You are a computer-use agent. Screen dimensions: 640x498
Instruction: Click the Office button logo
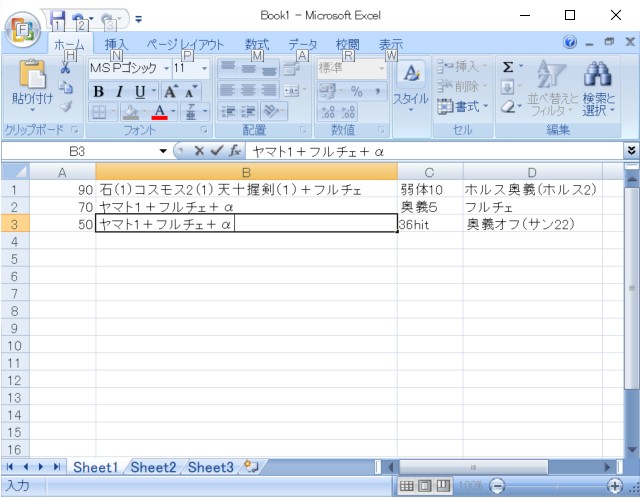pyautogui.click(x=22, y=24)
